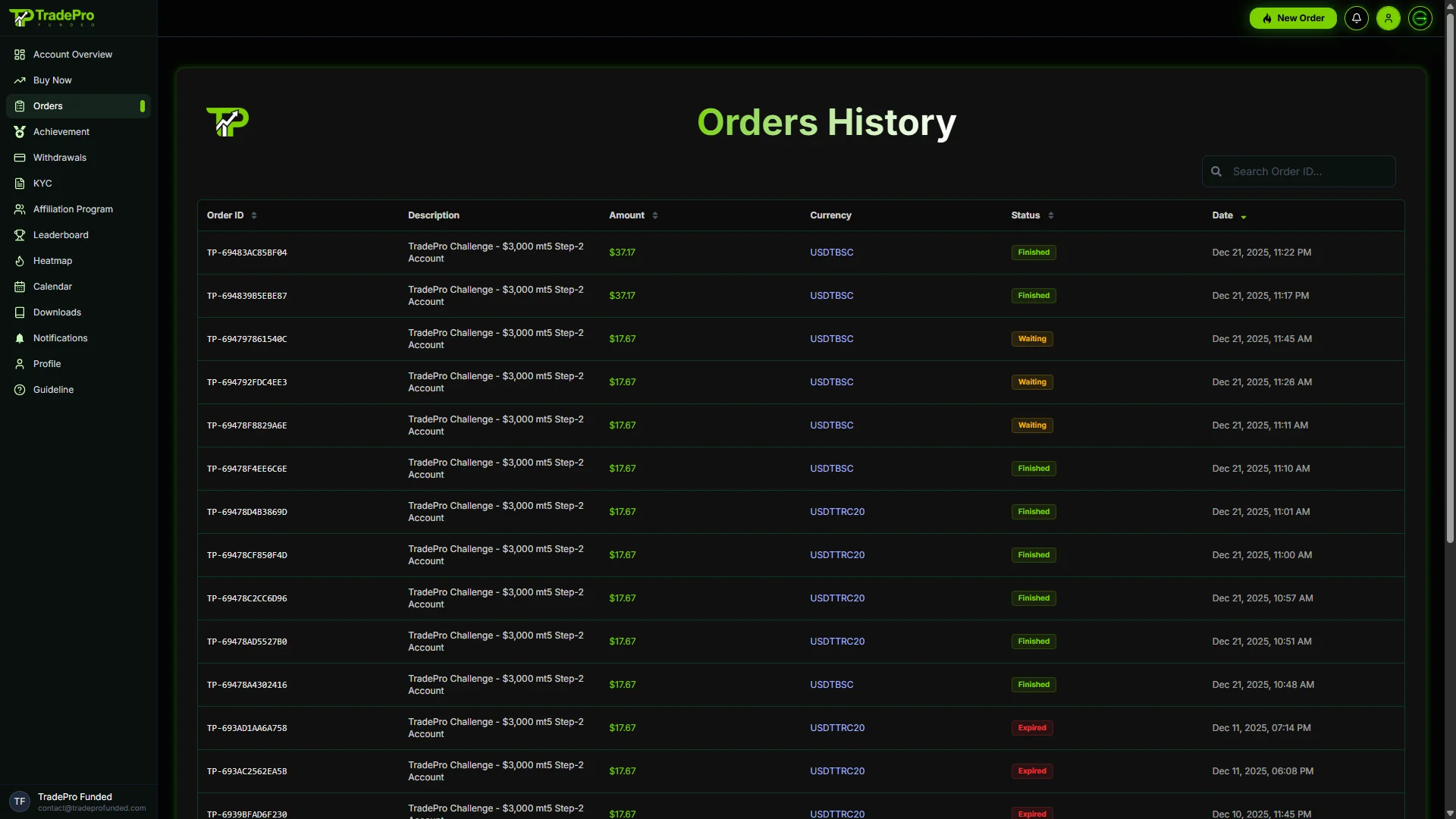Sort table by Order ID column arrows
The width and height of the screenshot is (1456, 819).
pyautogui.click(x=254, y=215)
